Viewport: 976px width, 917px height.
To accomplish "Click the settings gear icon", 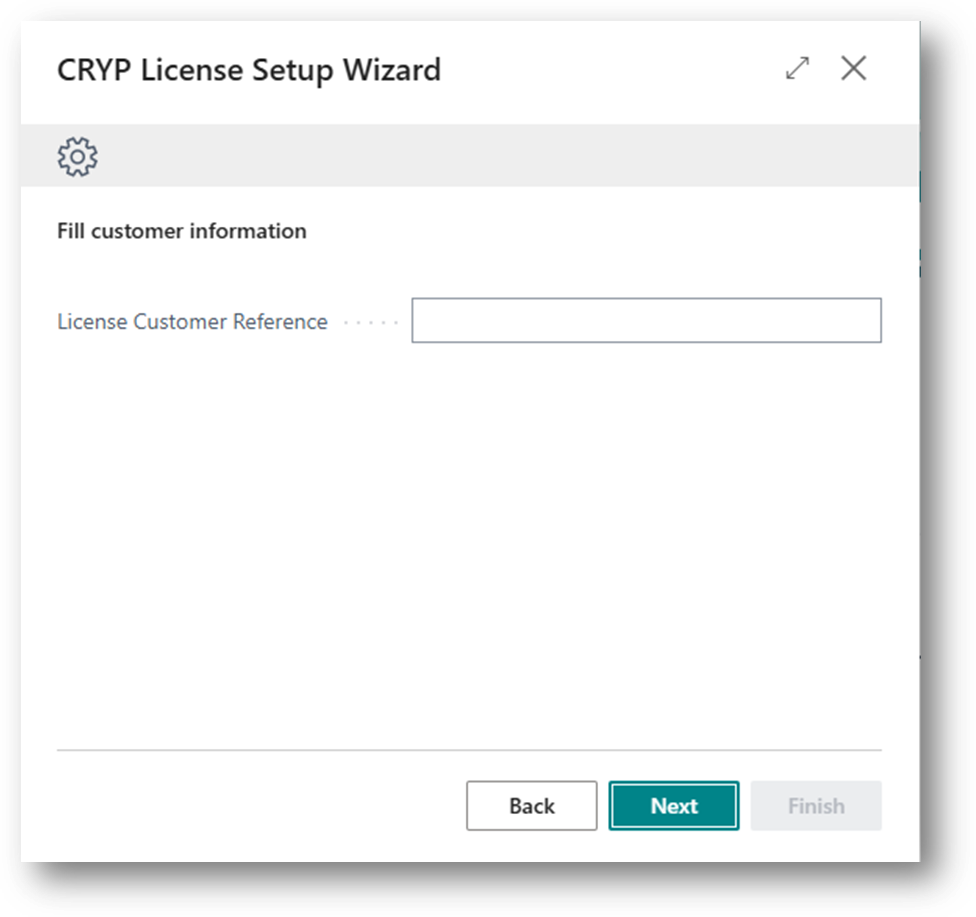I will click(78, 157).
